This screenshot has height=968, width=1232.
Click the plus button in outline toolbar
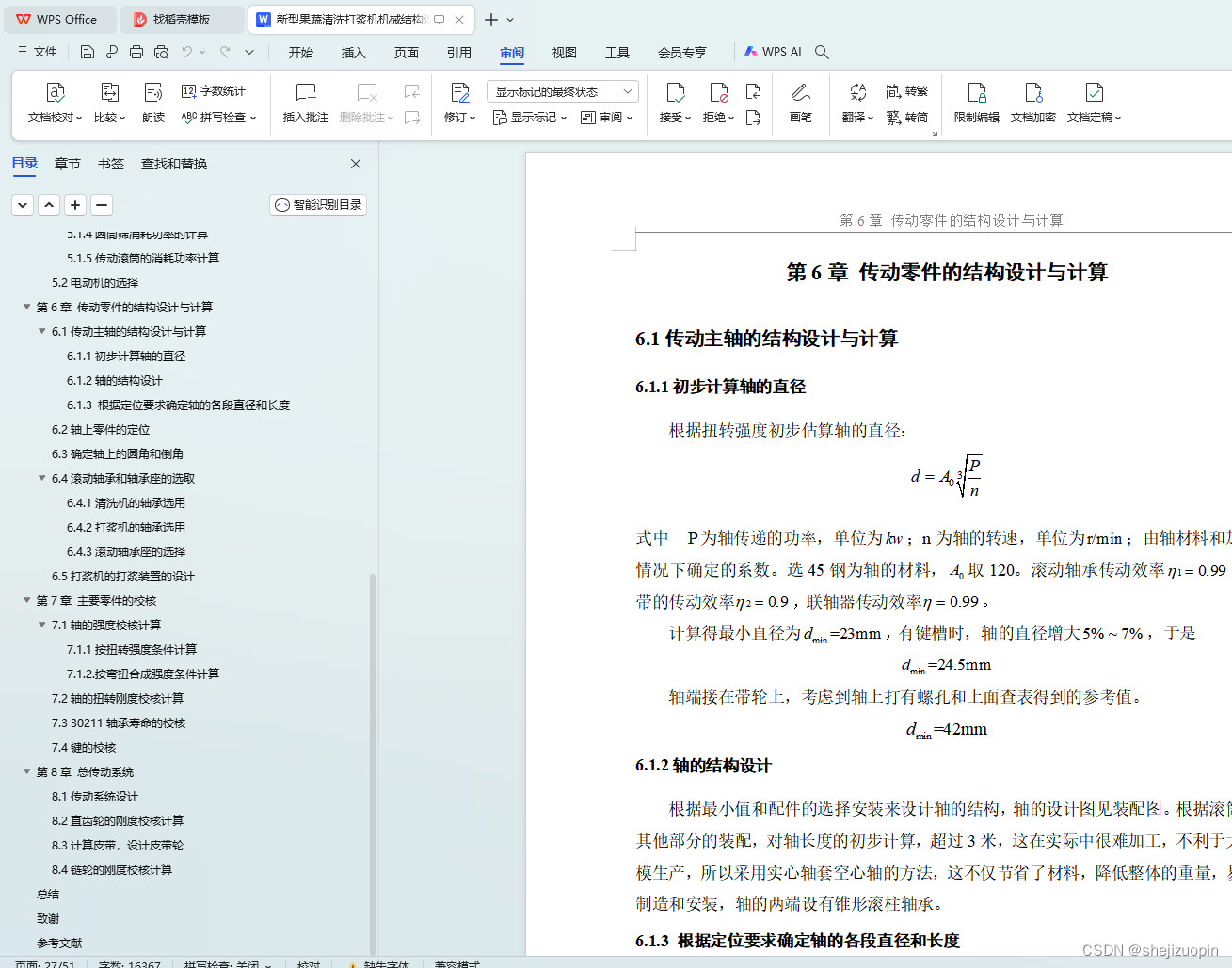pos(75,204)
